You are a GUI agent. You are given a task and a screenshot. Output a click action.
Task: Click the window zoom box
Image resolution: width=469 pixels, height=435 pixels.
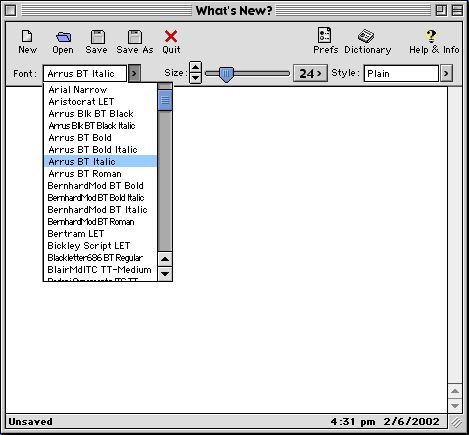coord(441,11)
